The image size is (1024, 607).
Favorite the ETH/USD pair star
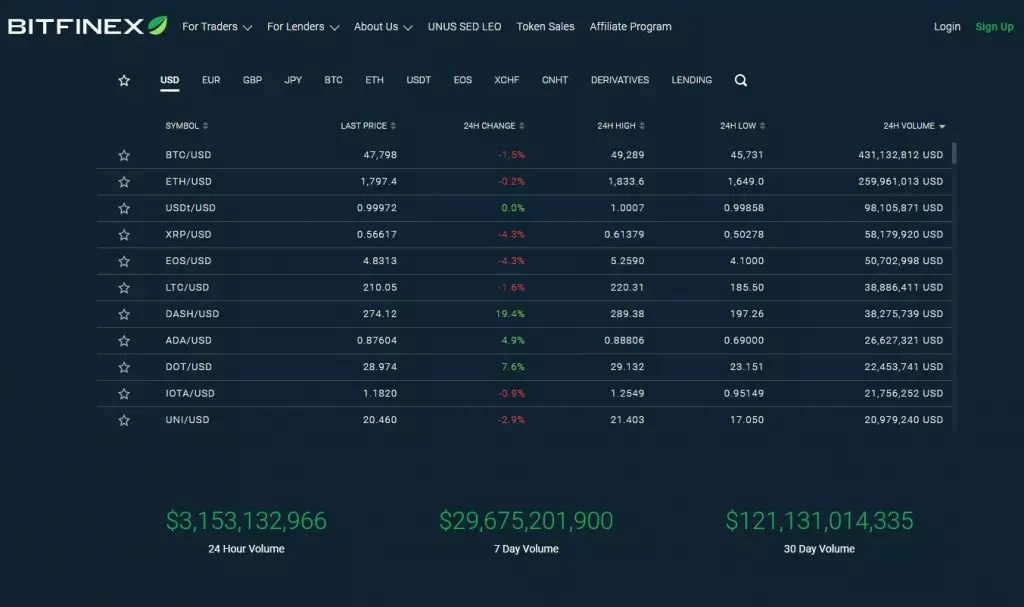[124, 182]
